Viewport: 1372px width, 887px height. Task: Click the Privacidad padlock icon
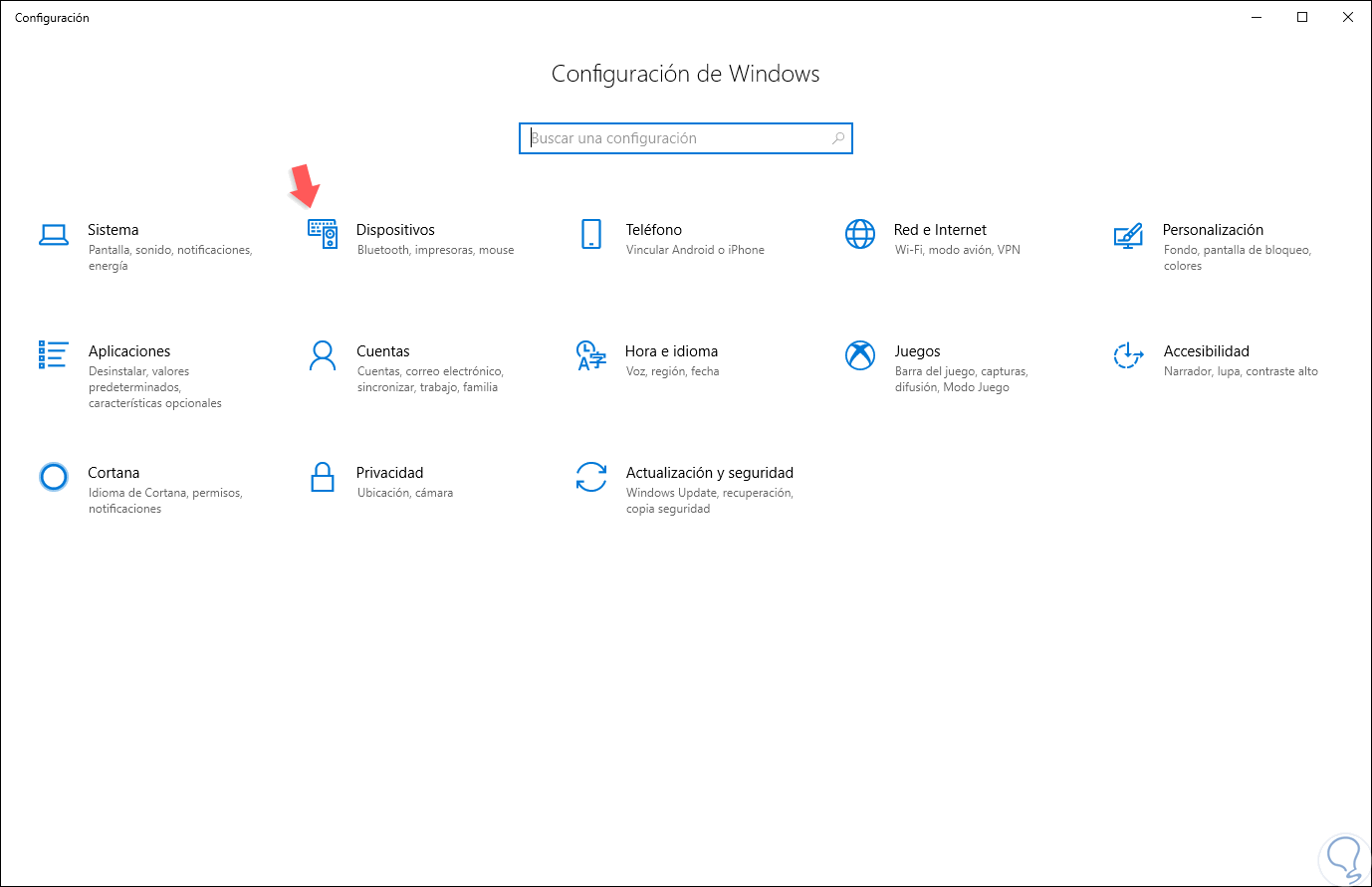point(323,477)
